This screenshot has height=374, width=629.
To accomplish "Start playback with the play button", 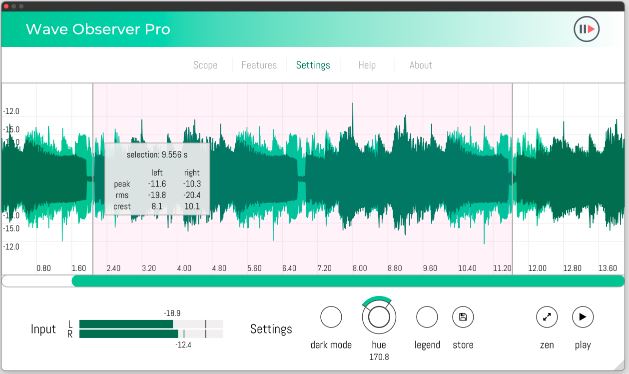I will tap(582, 317).
